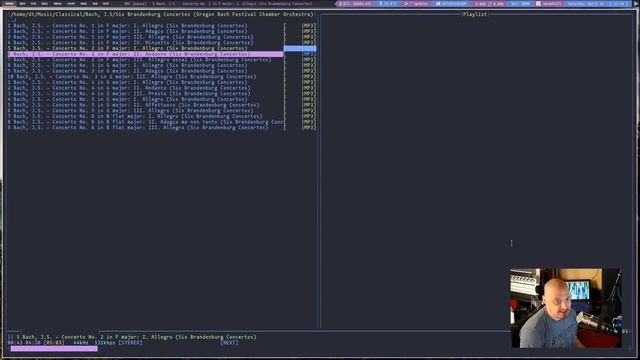Toggle the [NEXT] indicator
The width and height of the screenshot is (640, 360).
229,343
